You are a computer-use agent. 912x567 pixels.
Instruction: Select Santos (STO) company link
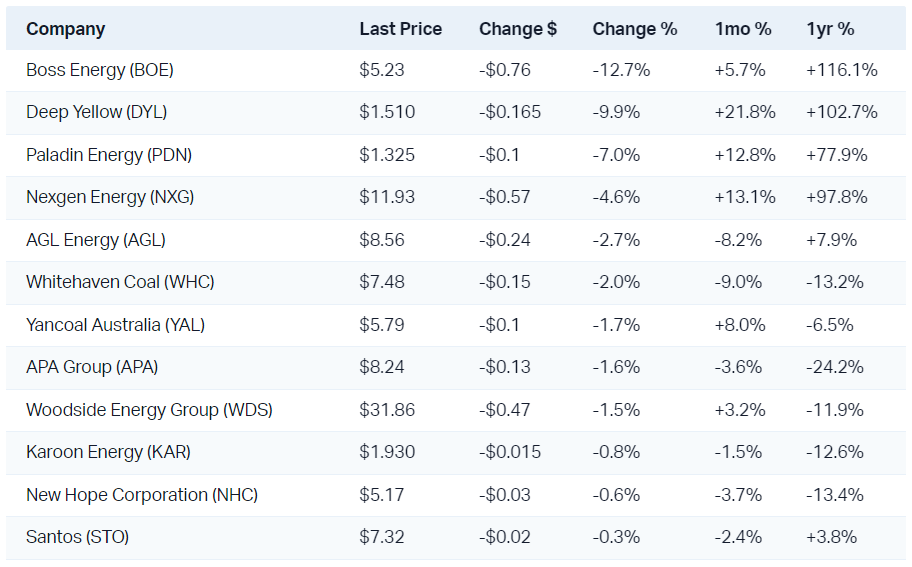(77, 537)
